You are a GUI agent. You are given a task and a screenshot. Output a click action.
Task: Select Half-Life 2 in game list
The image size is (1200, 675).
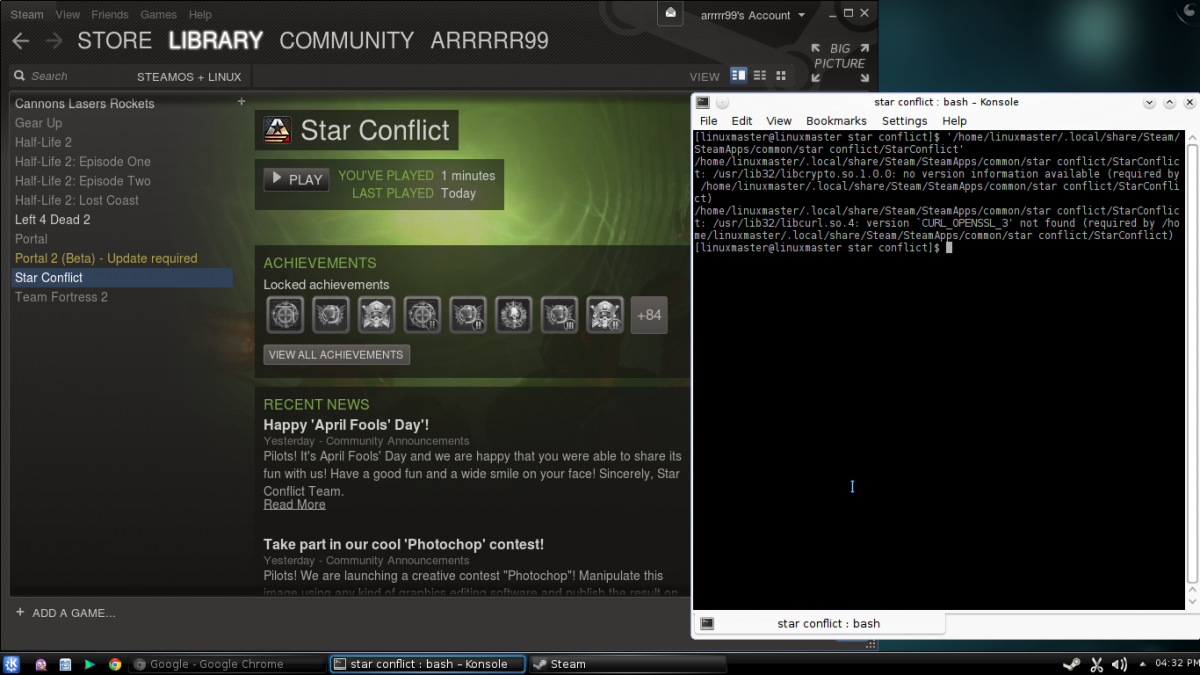(x=43, y=142)
